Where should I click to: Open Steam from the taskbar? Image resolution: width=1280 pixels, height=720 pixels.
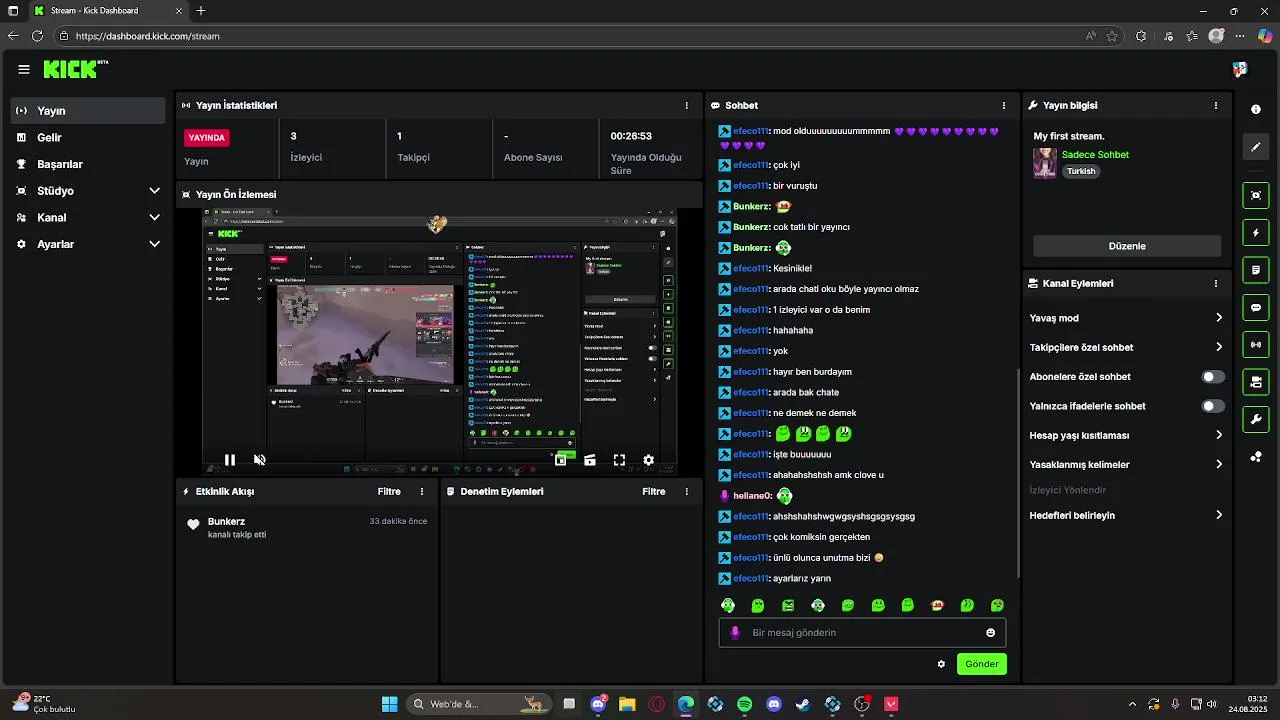click(803, 704)
